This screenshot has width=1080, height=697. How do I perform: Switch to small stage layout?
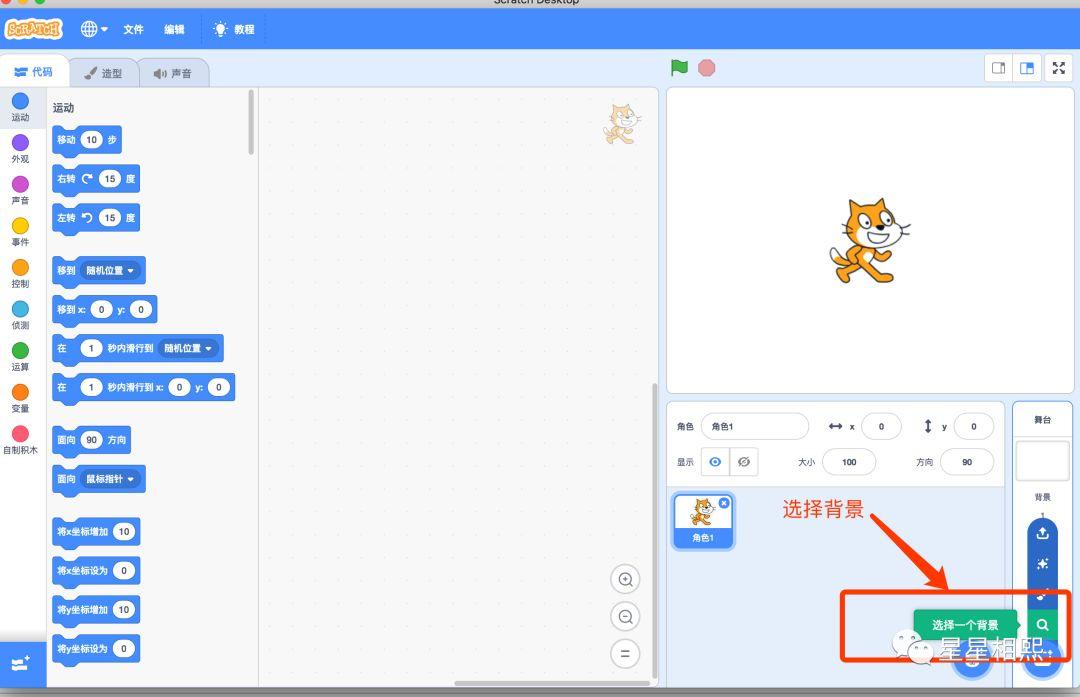coord(998,67)
